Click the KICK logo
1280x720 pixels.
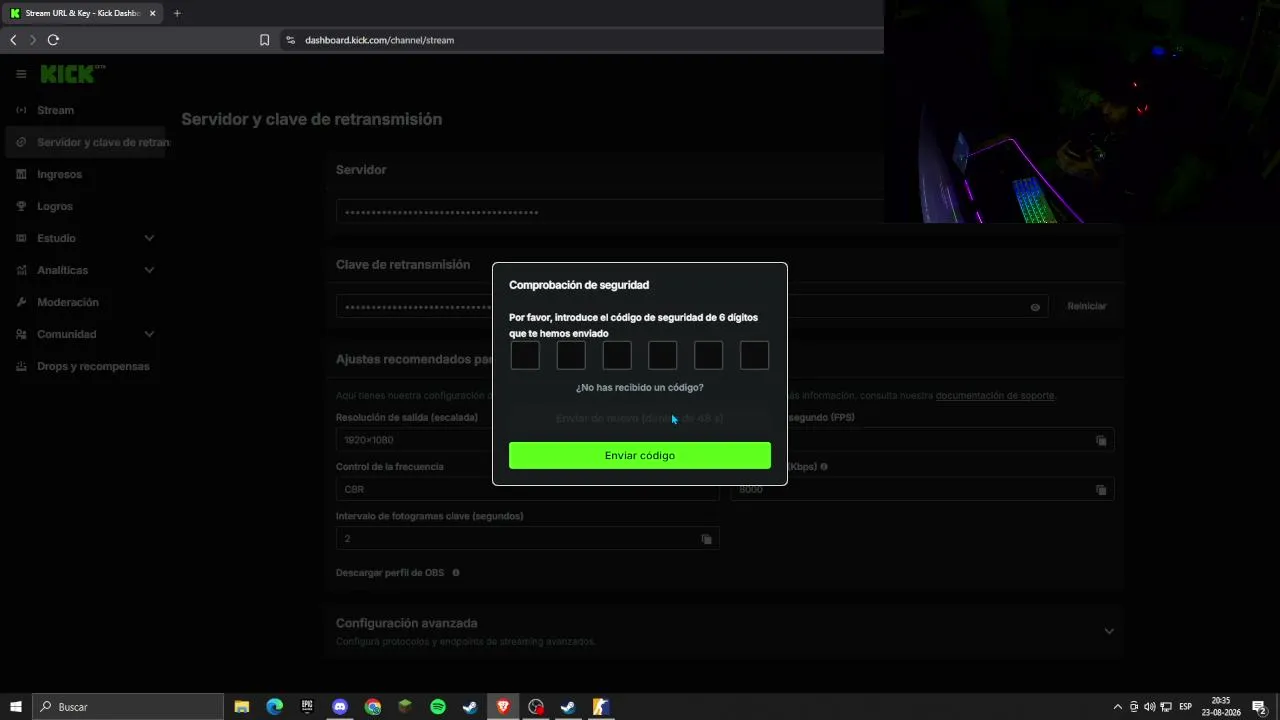pos(72,74)
